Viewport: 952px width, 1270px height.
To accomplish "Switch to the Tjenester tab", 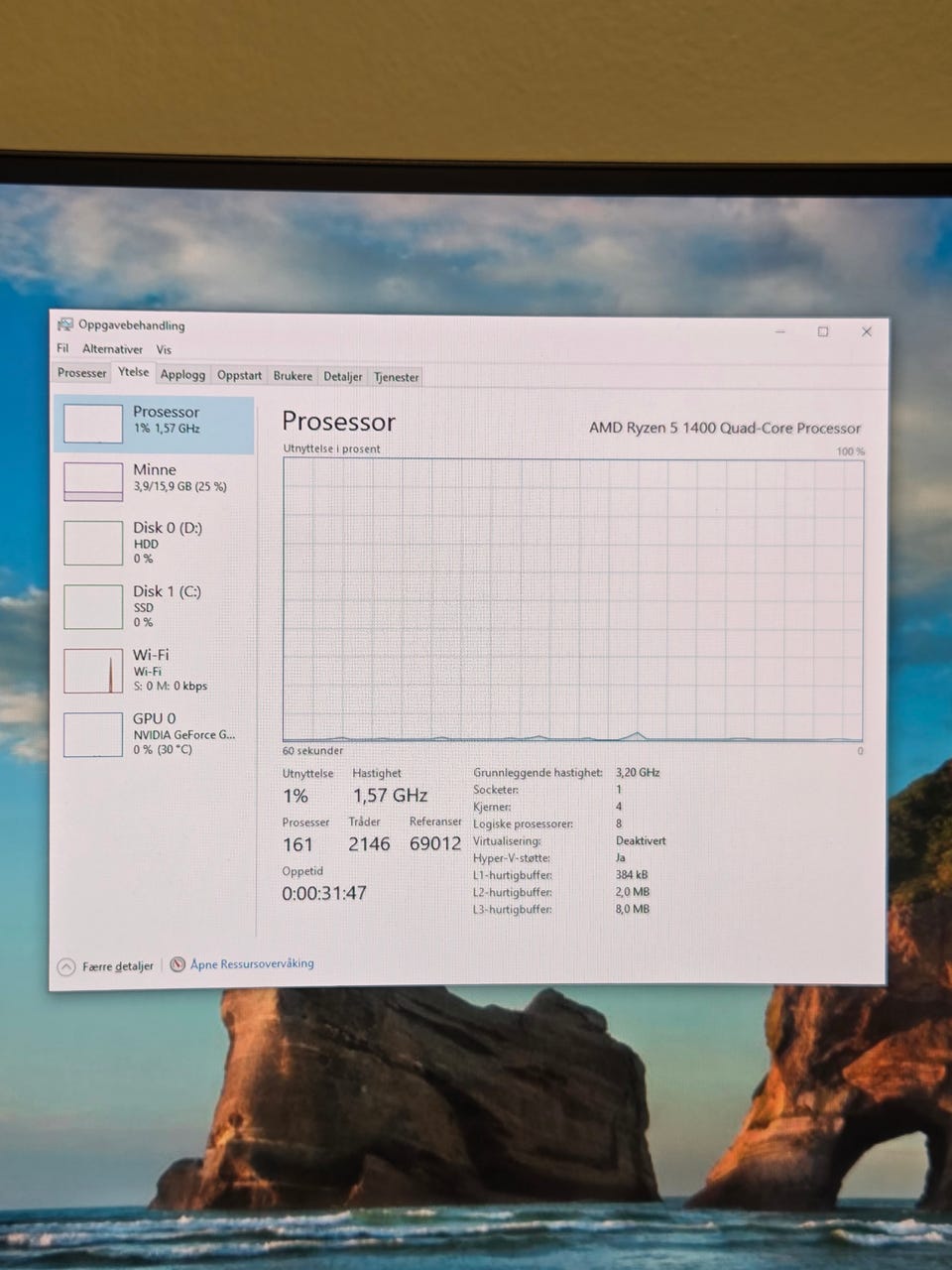I will coord(396,377).
